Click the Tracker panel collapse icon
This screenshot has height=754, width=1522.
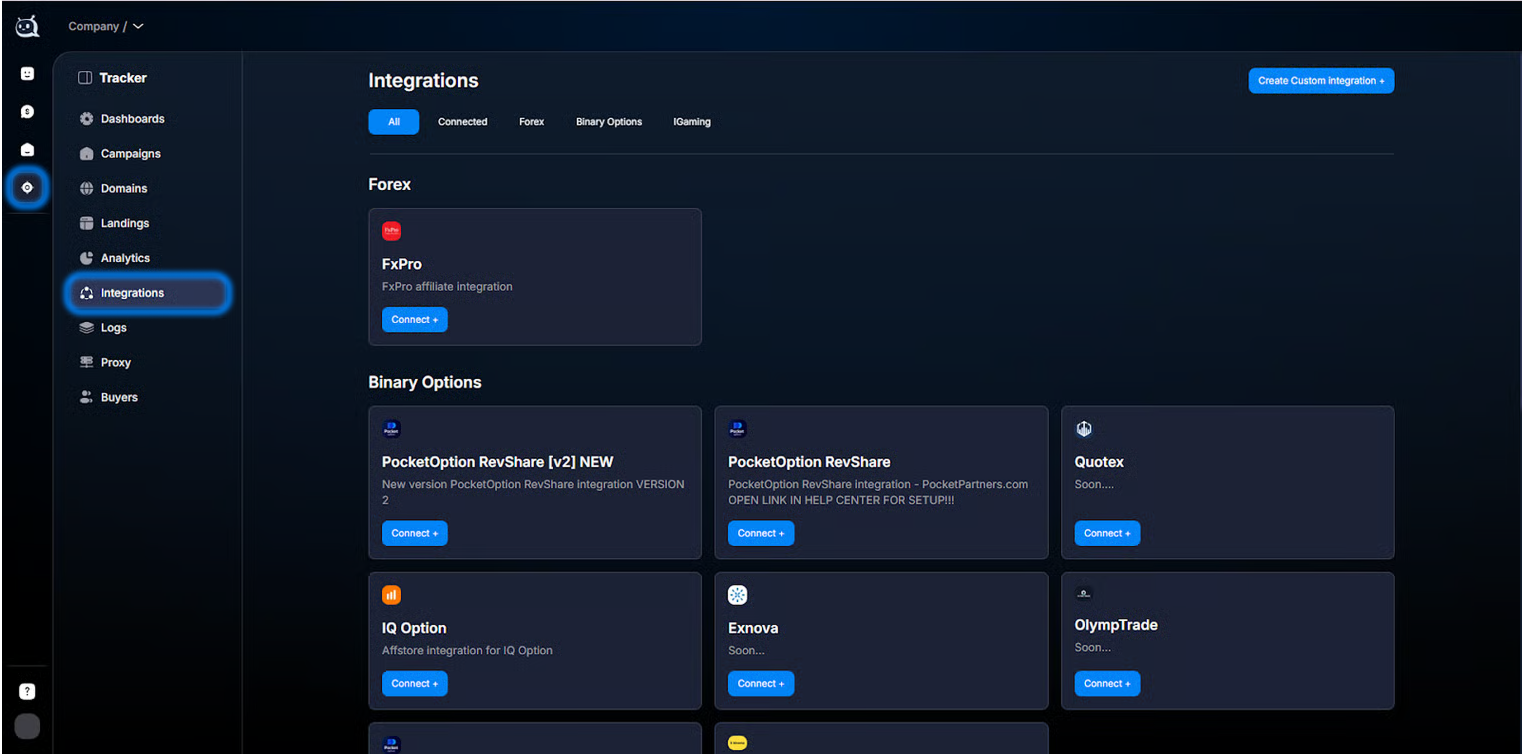[x=85, y=78]
